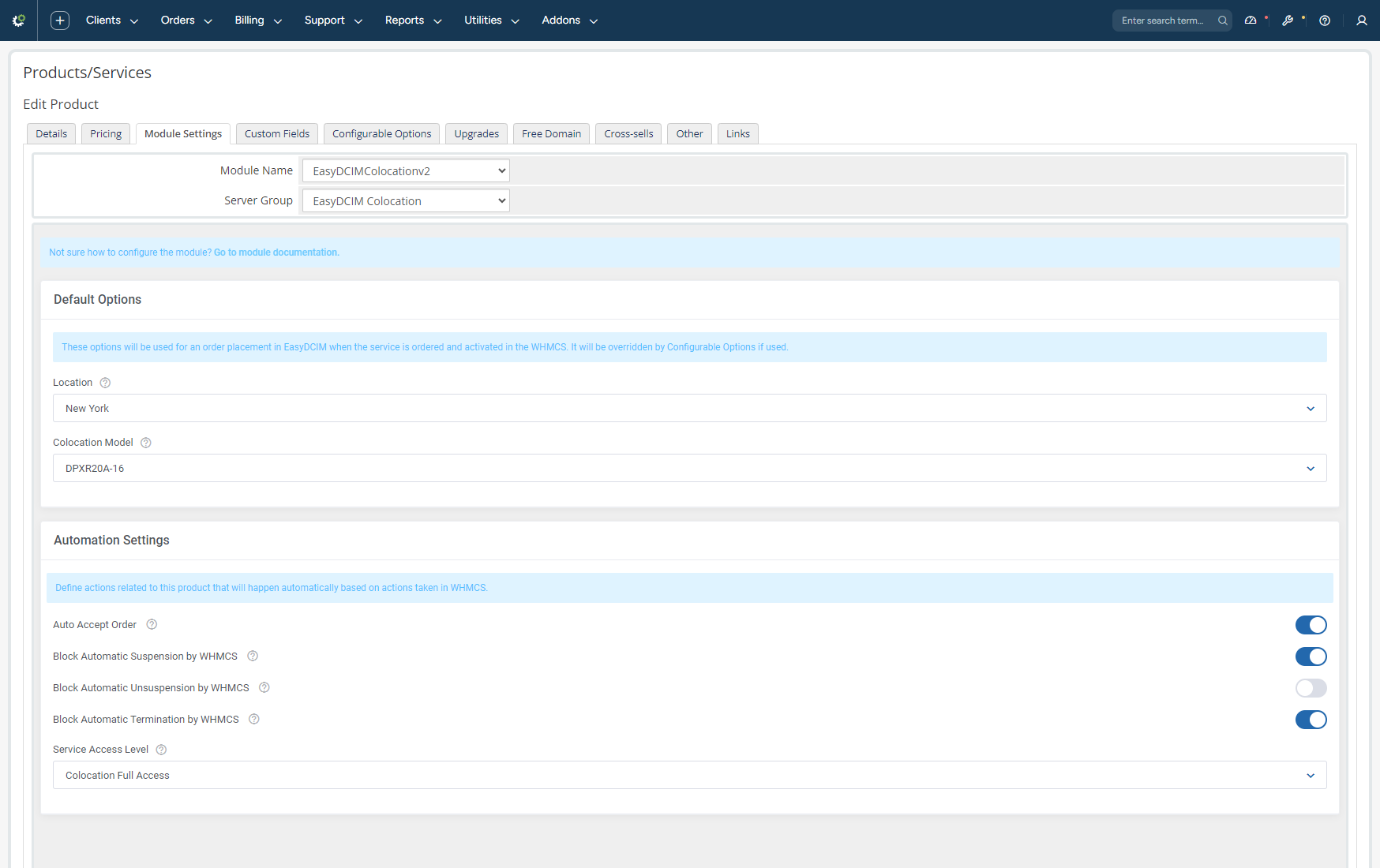
Task: Click help icon beside Auto Accept Order
Action: [152, 624]
